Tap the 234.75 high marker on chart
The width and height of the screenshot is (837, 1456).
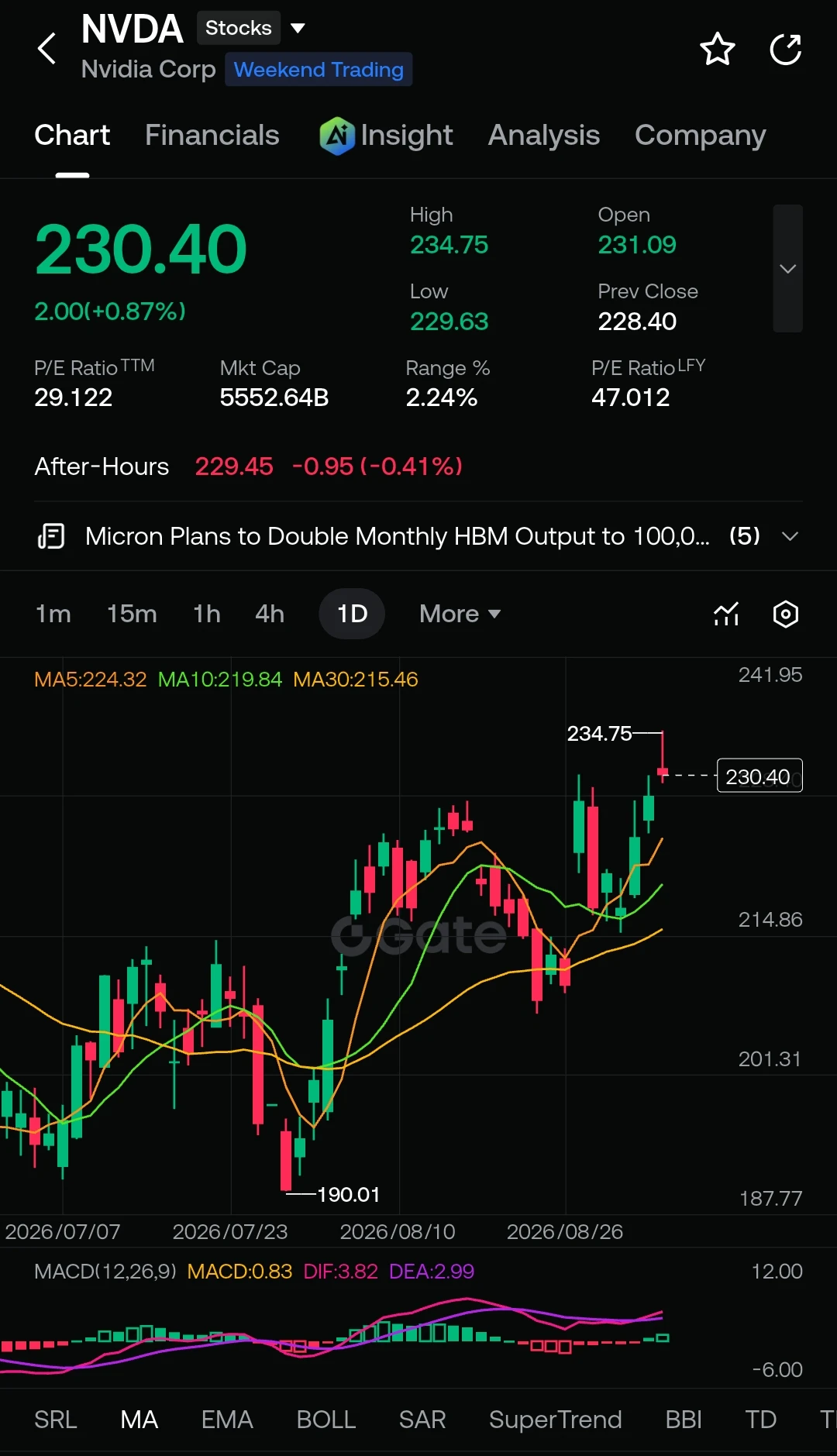tap(599, 733)
